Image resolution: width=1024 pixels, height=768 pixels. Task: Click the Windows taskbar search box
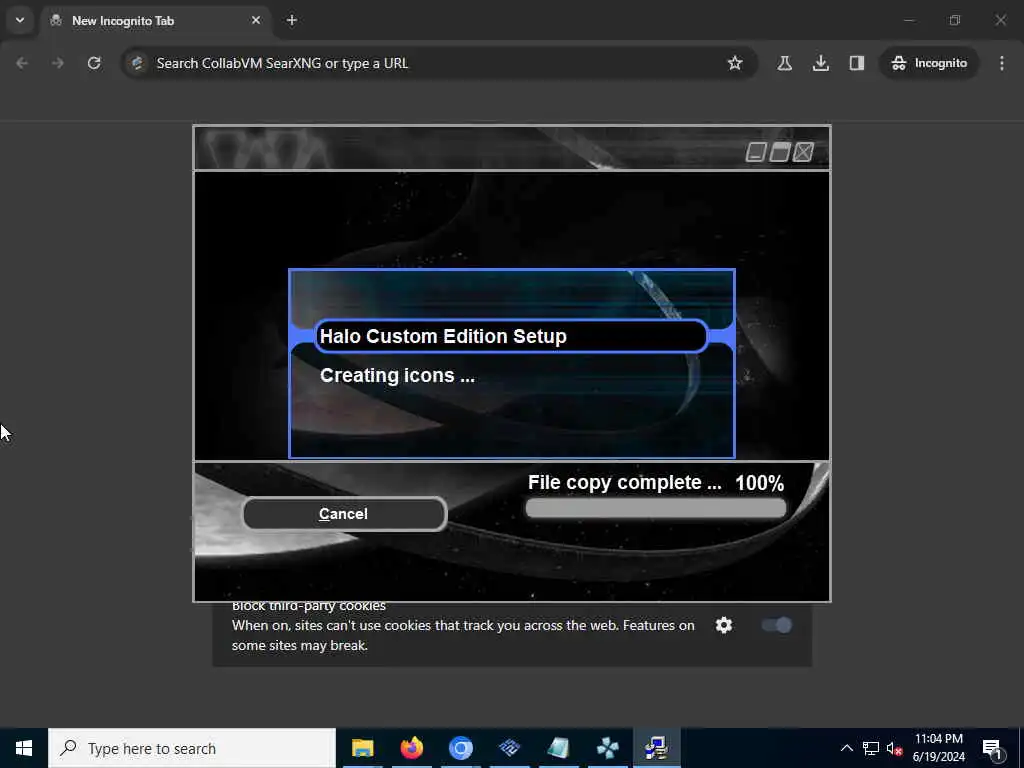pyautogui.click(x=192, y=748)
